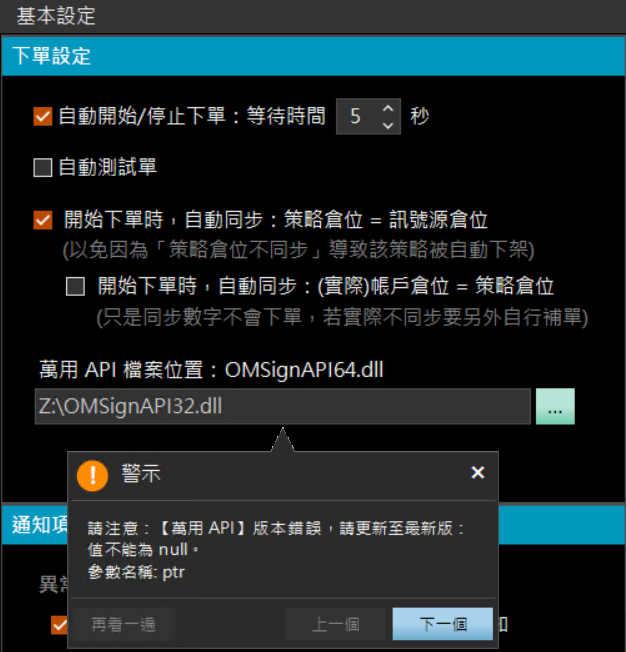Click the 下一個 button
626x652 pixels.
[x=443, y=624]
